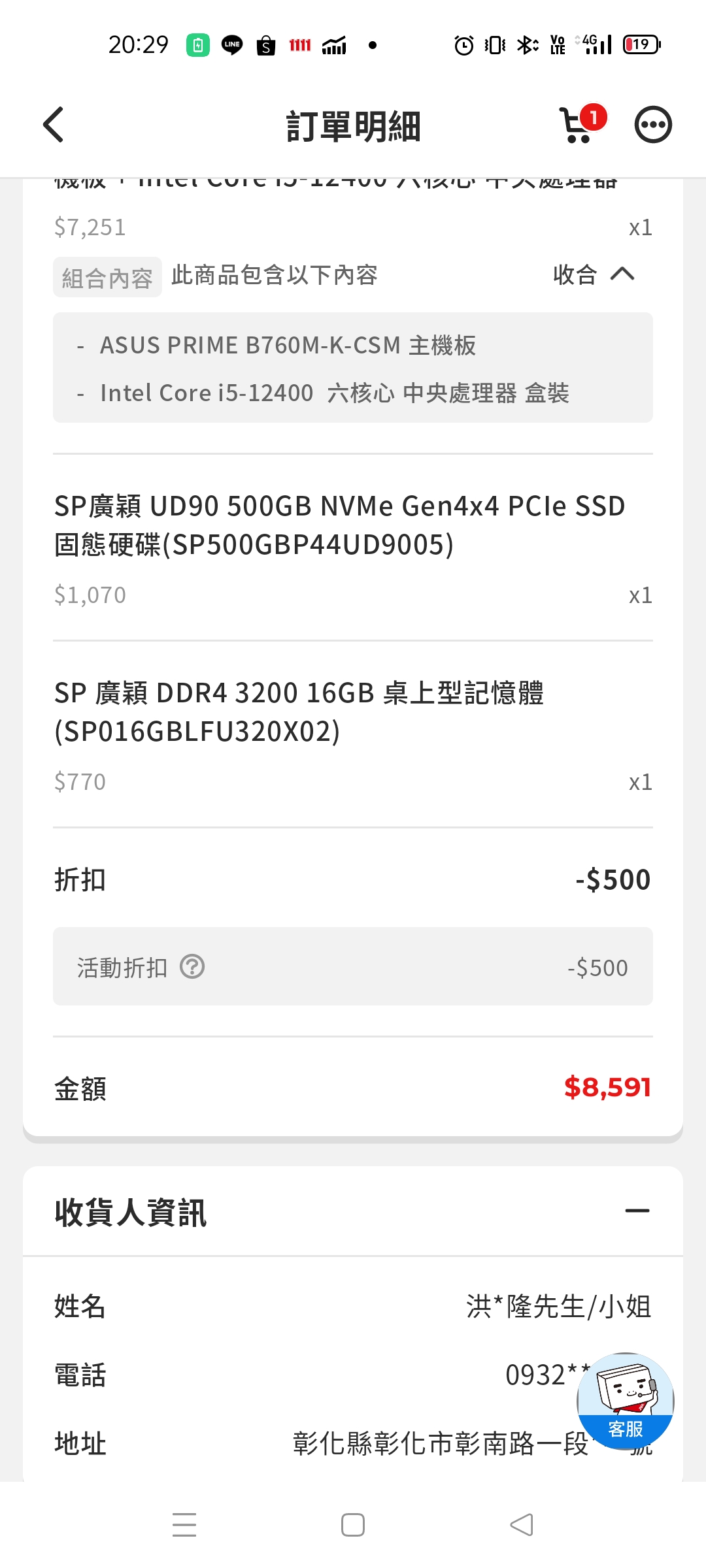The width and height of the screenshot is (706, 1568).
Task: Open the more options menu icon
Action: click(x=653, y=124)
